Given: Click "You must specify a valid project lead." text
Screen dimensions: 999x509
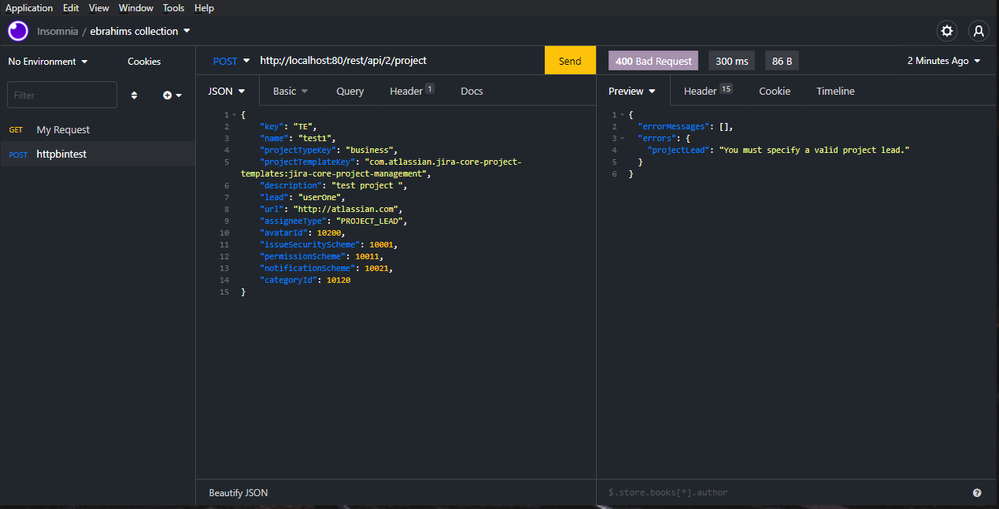Looking at the screenshot, I should click(x=813, y=150).
